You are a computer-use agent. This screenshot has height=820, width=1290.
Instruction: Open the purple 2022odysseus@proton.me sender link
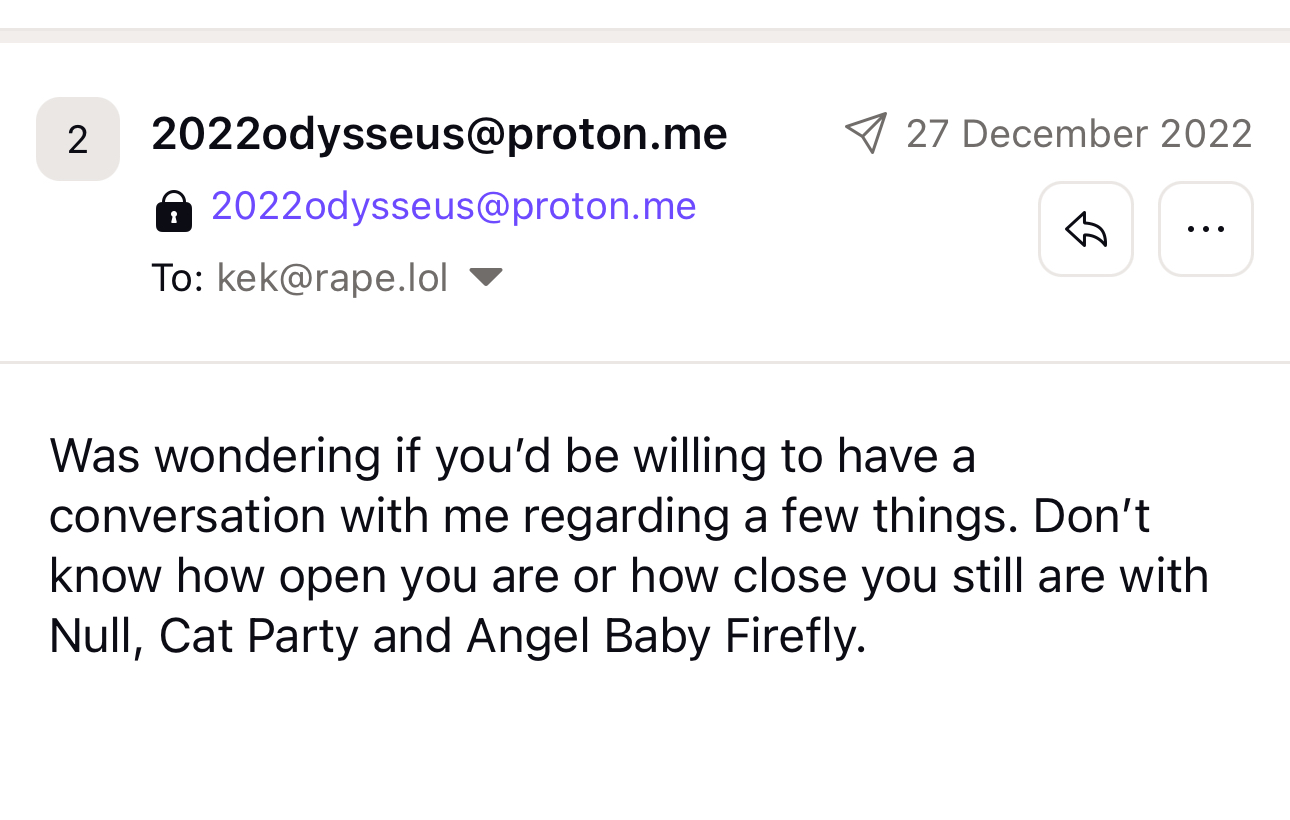[x=453, y=206]
